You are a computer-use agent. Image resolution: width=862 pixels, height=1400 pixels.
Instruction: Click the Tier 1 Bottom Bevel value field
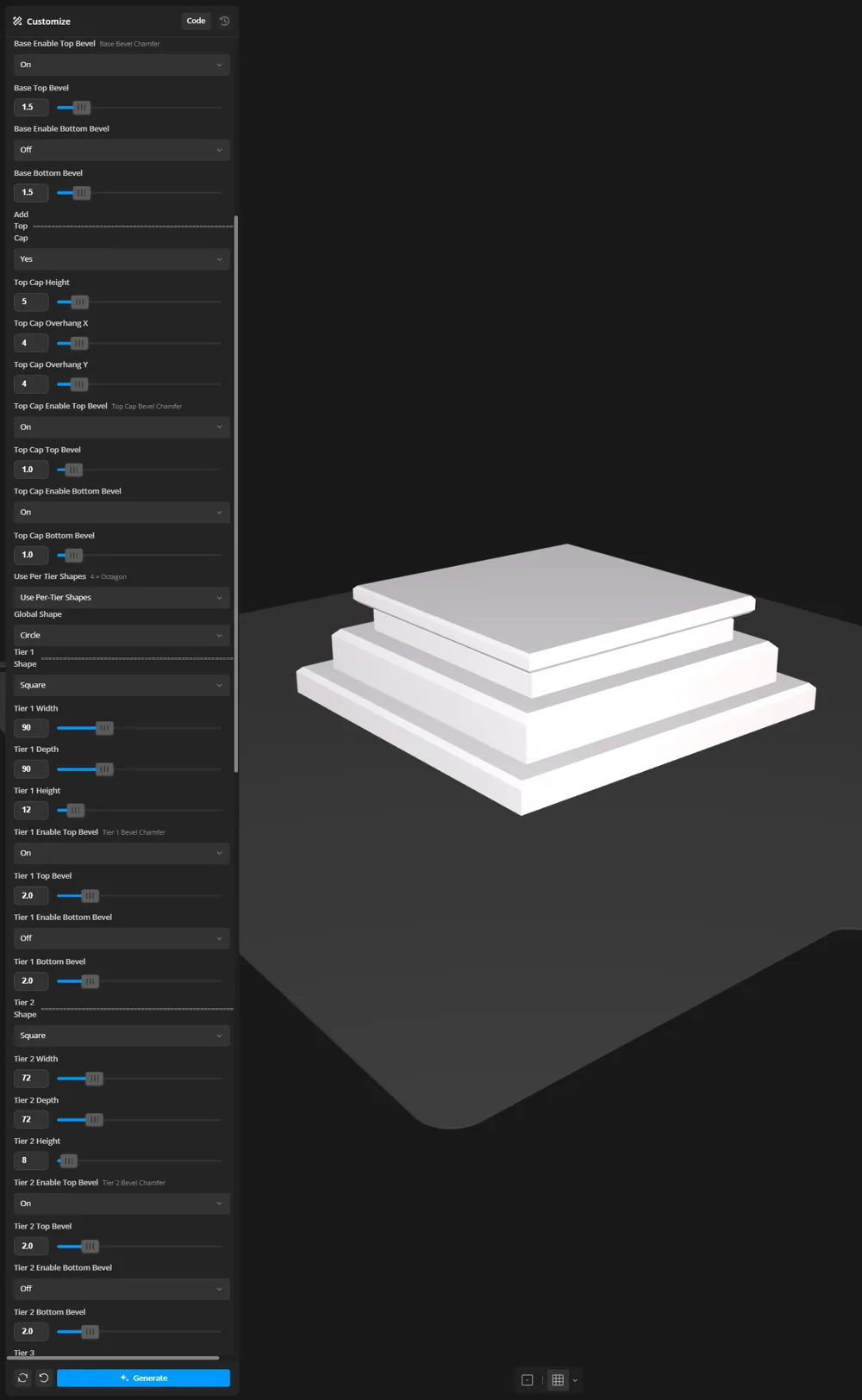pos(31,981)
